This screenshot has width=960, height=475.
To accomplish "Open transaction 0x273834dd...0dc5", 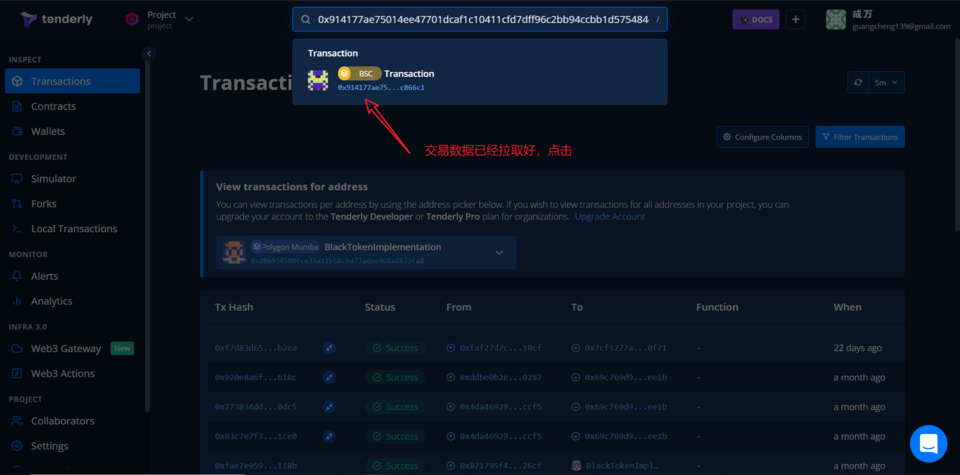I will (x=255, y=406).
